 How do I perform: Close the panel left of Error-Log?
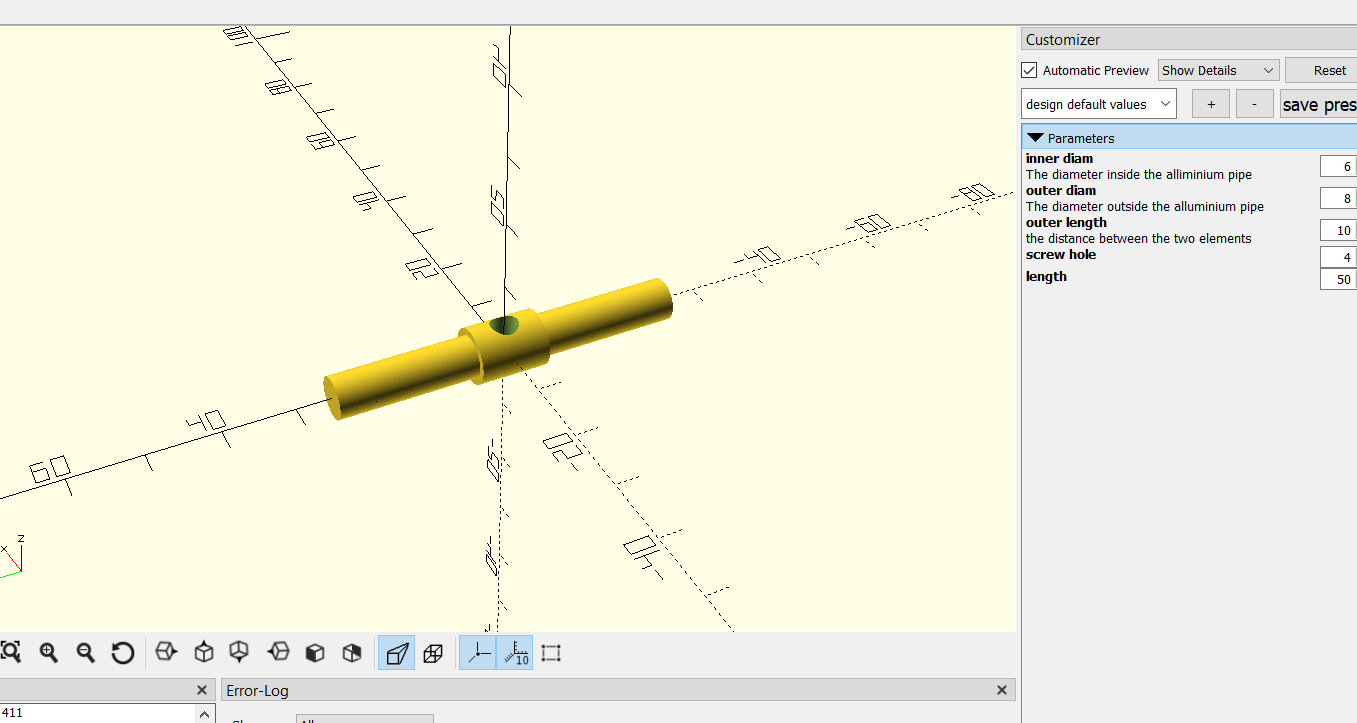point(202,690)
